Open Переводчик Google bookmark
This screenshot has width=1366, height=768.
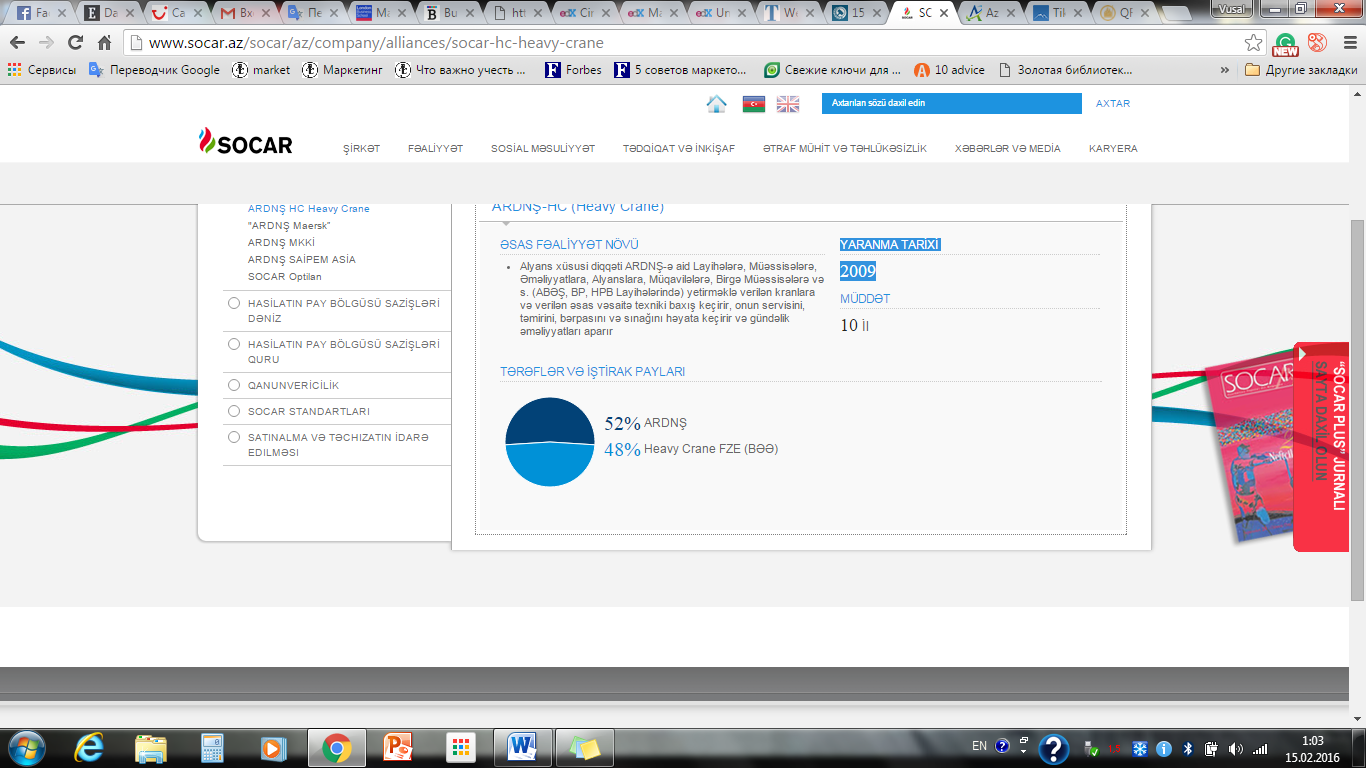pyautogui.click(x=154, y=70)
